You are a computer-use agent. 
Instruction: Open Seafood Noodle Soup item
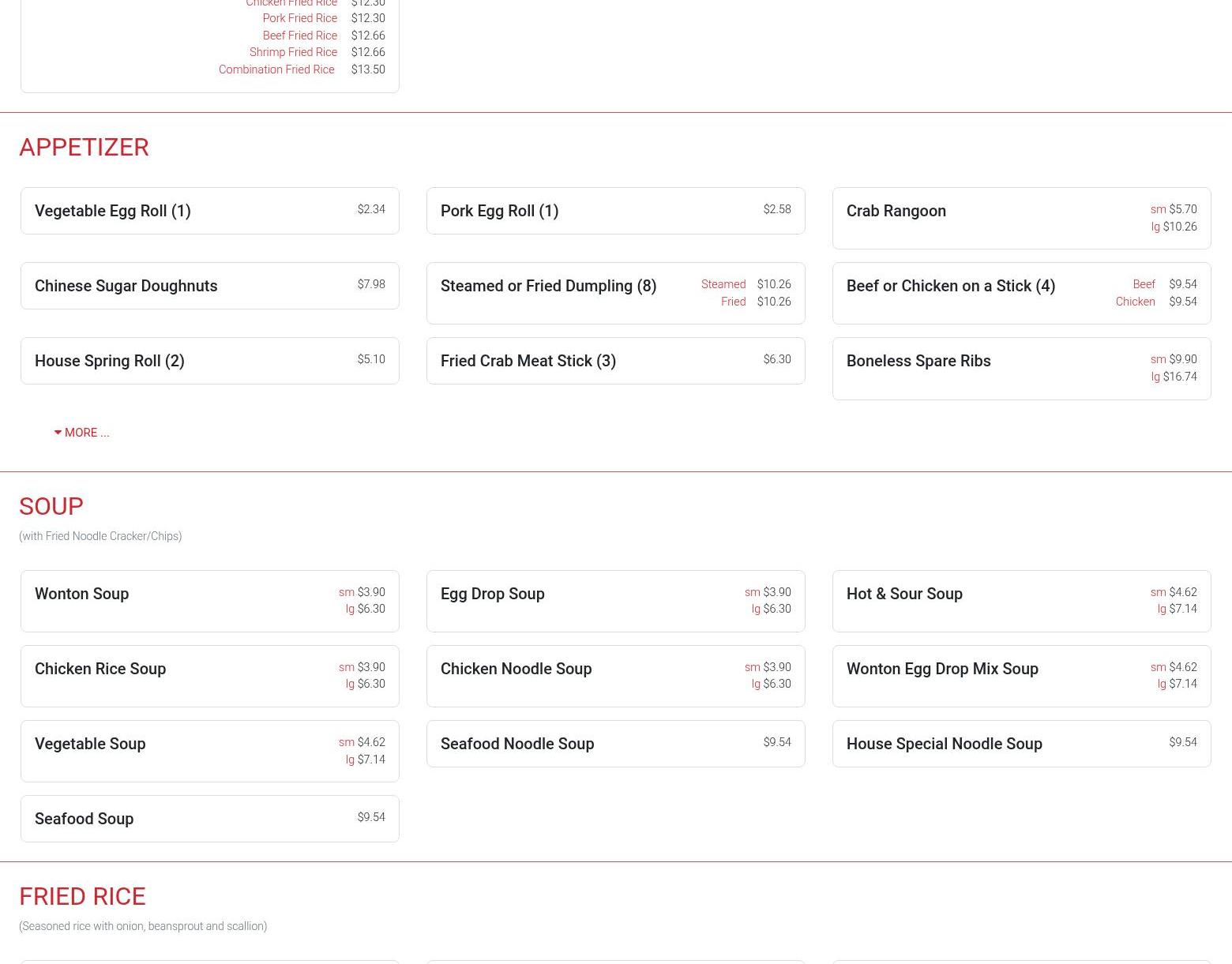pos(517,744)
